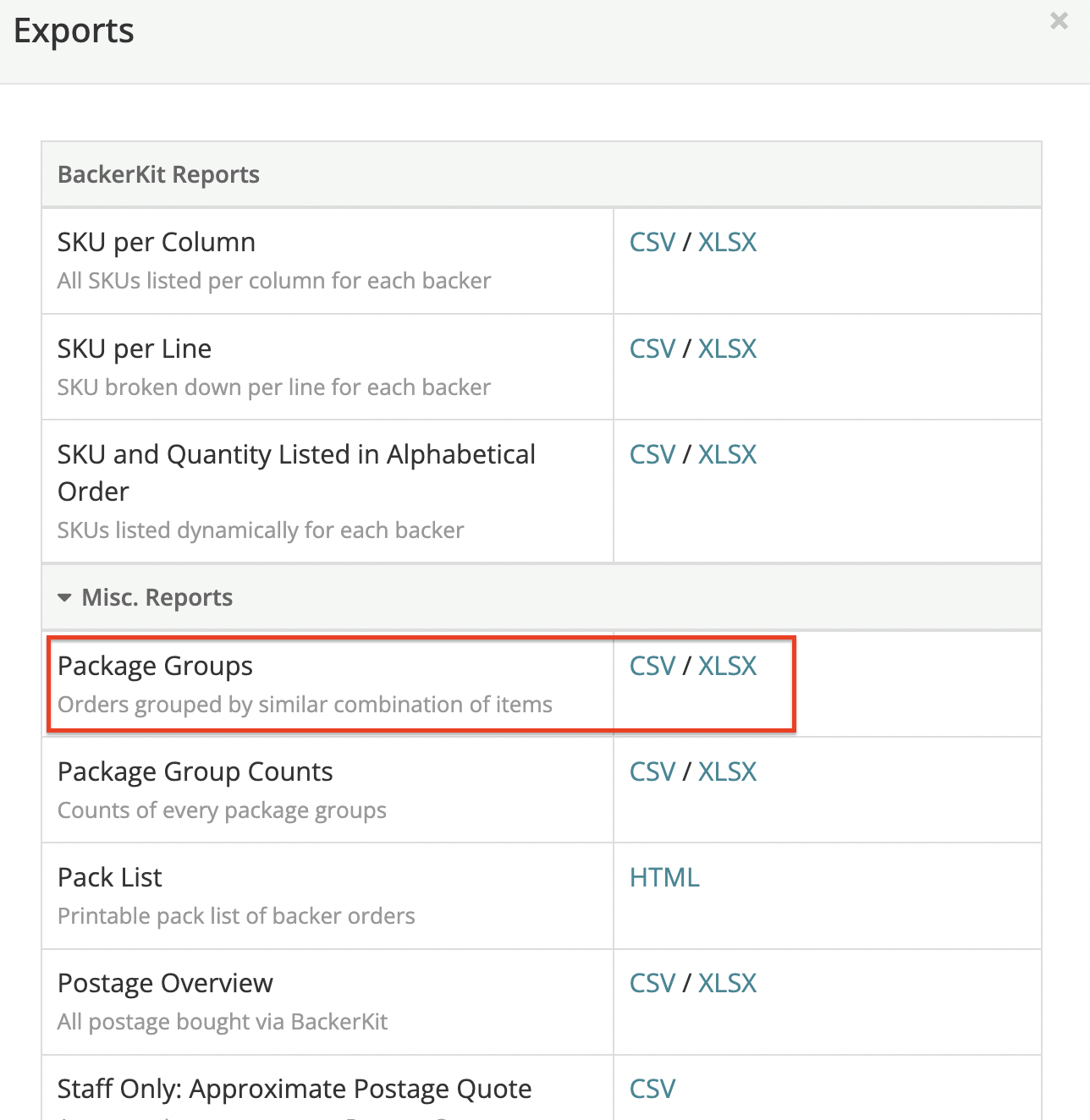The height and width of the screenshot is (1120, 1090).
Task: Click the Pack List title
Action: (x=110, y=878)
